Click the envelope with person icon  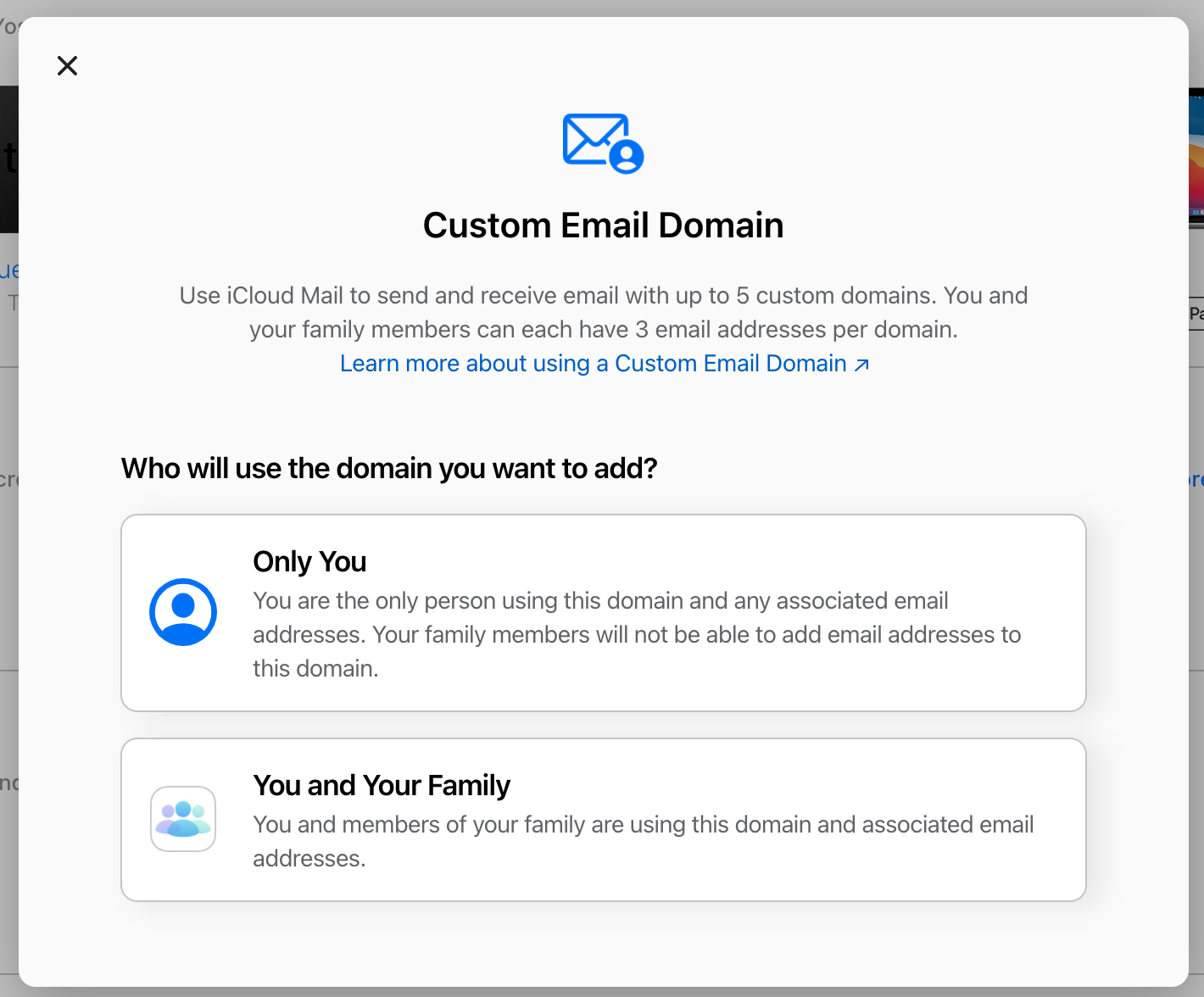point(603,143)
